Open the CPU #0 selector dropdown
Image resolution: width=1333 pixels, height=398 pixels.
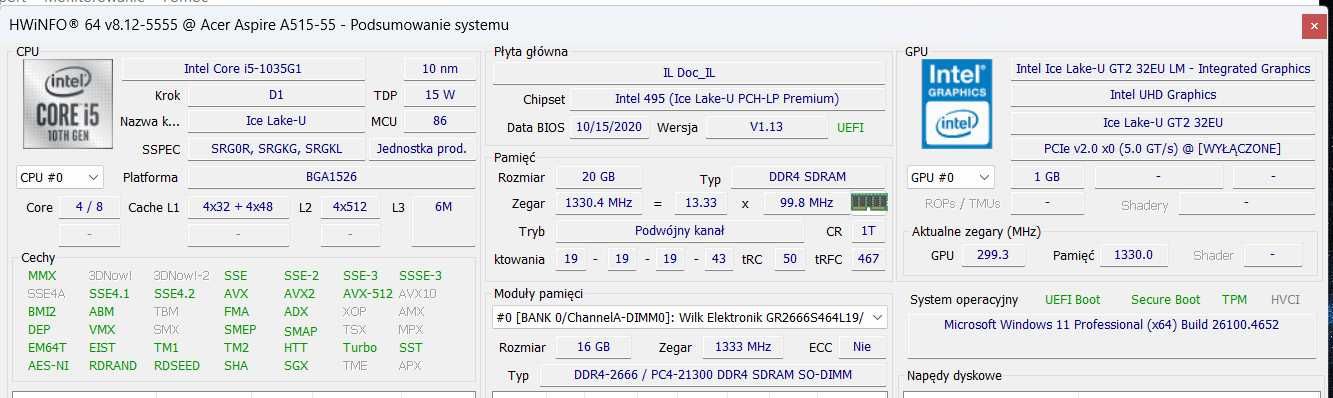(x=60, y=177)
